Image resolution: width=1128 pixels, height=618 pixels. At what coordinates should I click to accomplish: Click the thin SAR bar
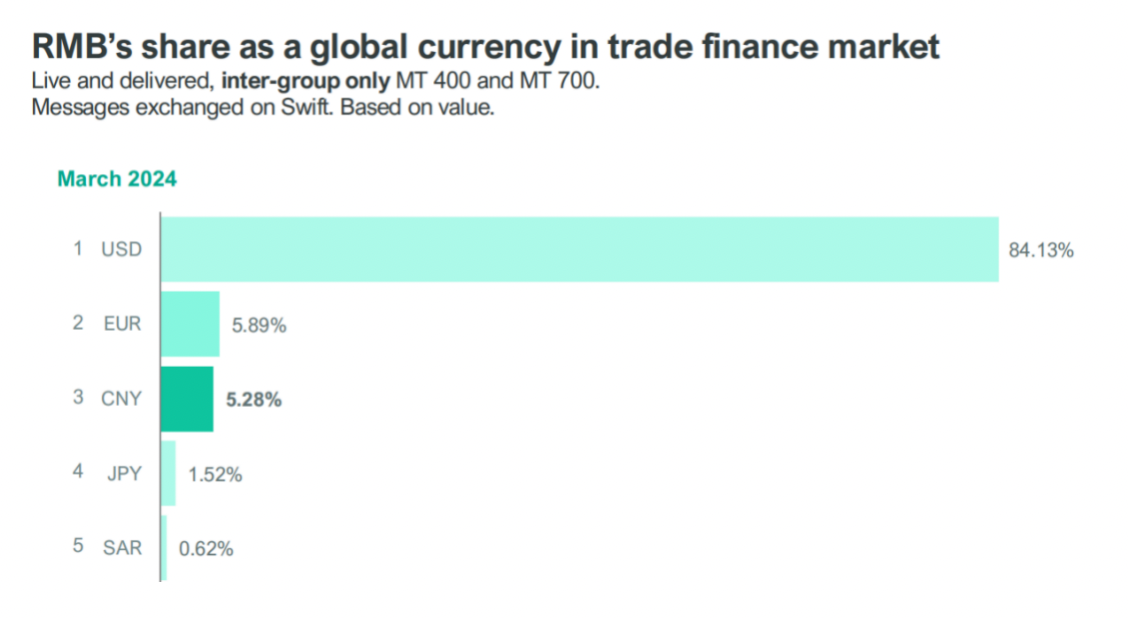(x=164, y=548)
